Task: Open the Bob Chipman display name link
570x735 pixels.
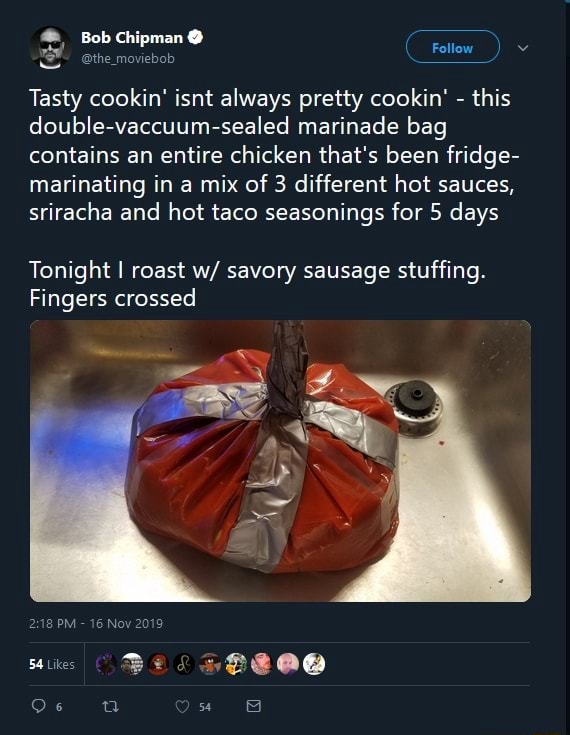Action: click(x=132, y=38)
